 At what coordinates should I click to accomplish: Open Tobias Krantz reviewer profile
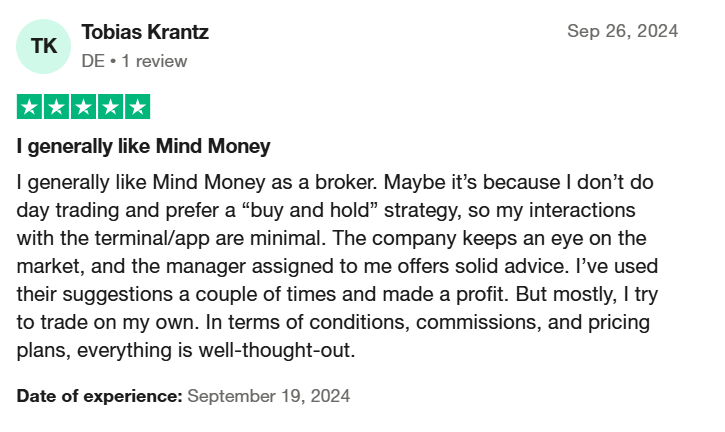point(145,32)
